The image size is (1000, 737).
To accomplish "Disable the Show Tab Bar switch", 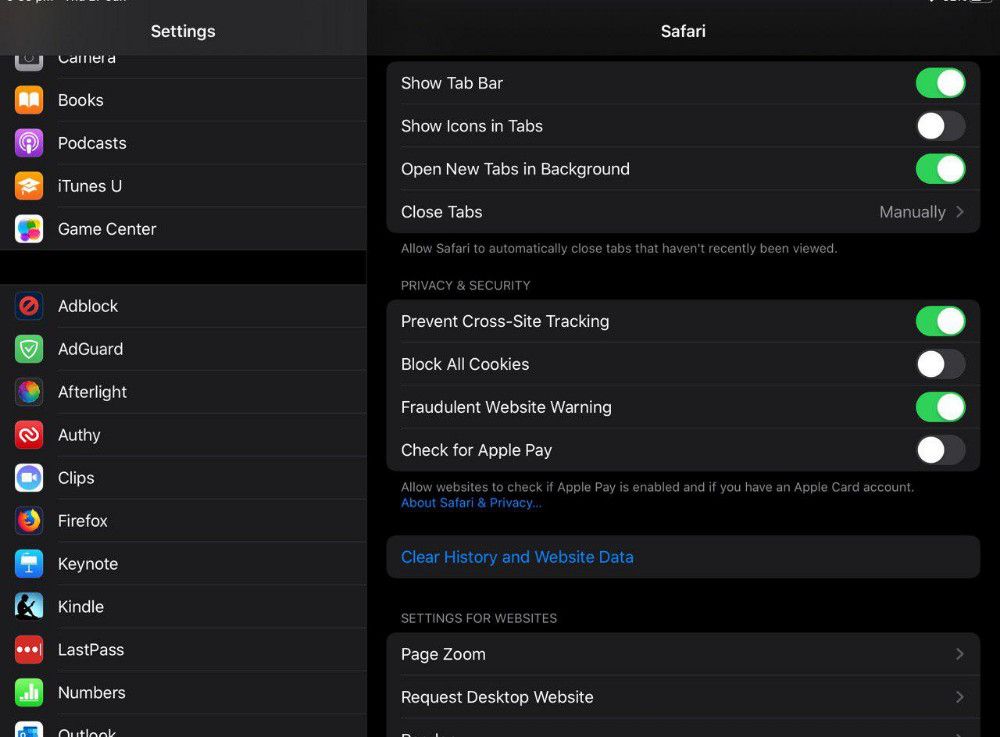I will click(x=940, y=83).
